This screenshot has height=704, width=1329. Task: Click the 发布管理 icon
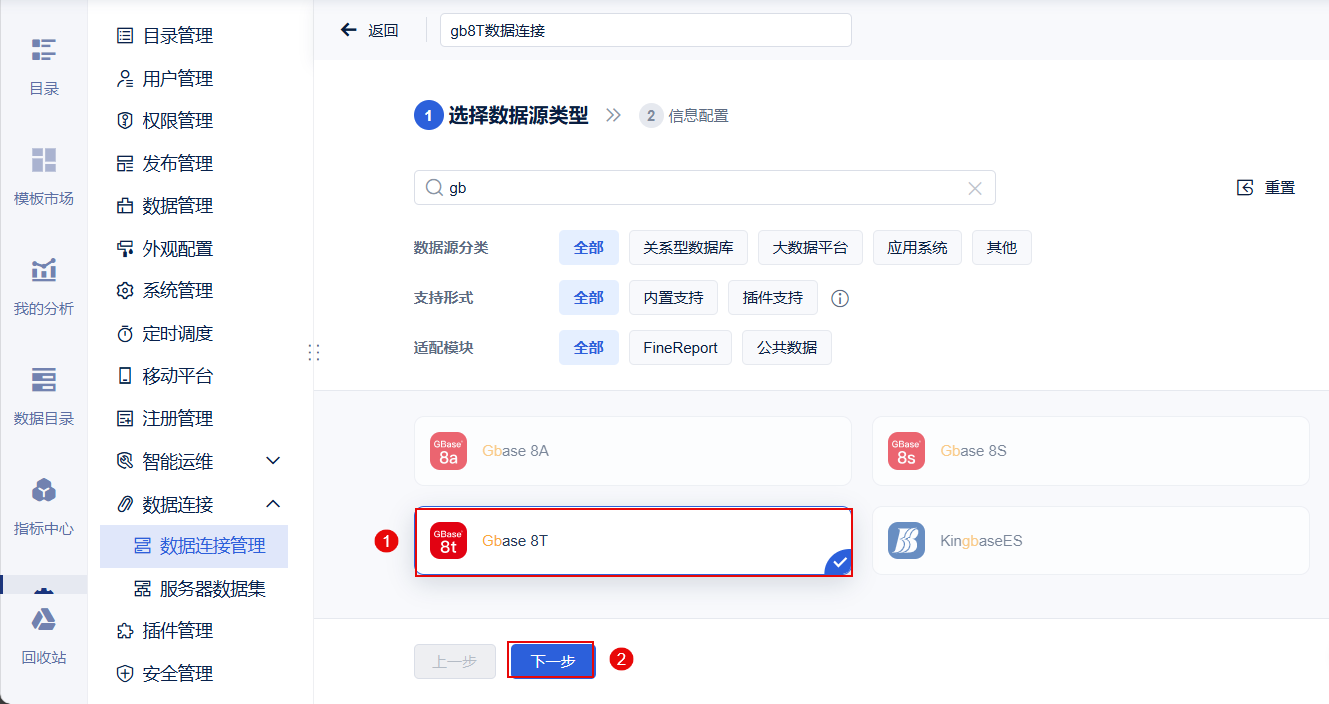click(x=125, y=163)
